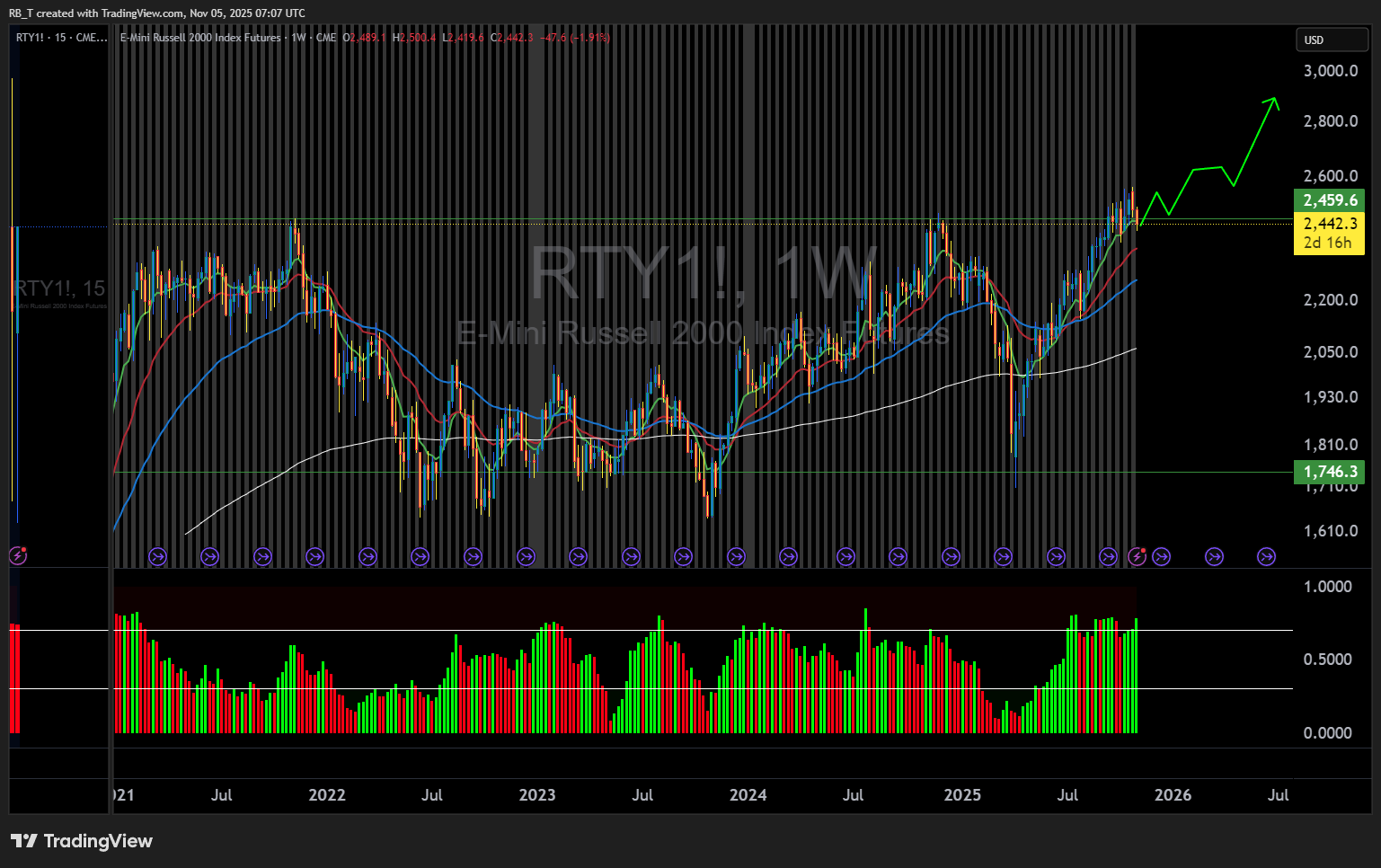Click the 2,800.0 price axis value

coord(1331,121)
